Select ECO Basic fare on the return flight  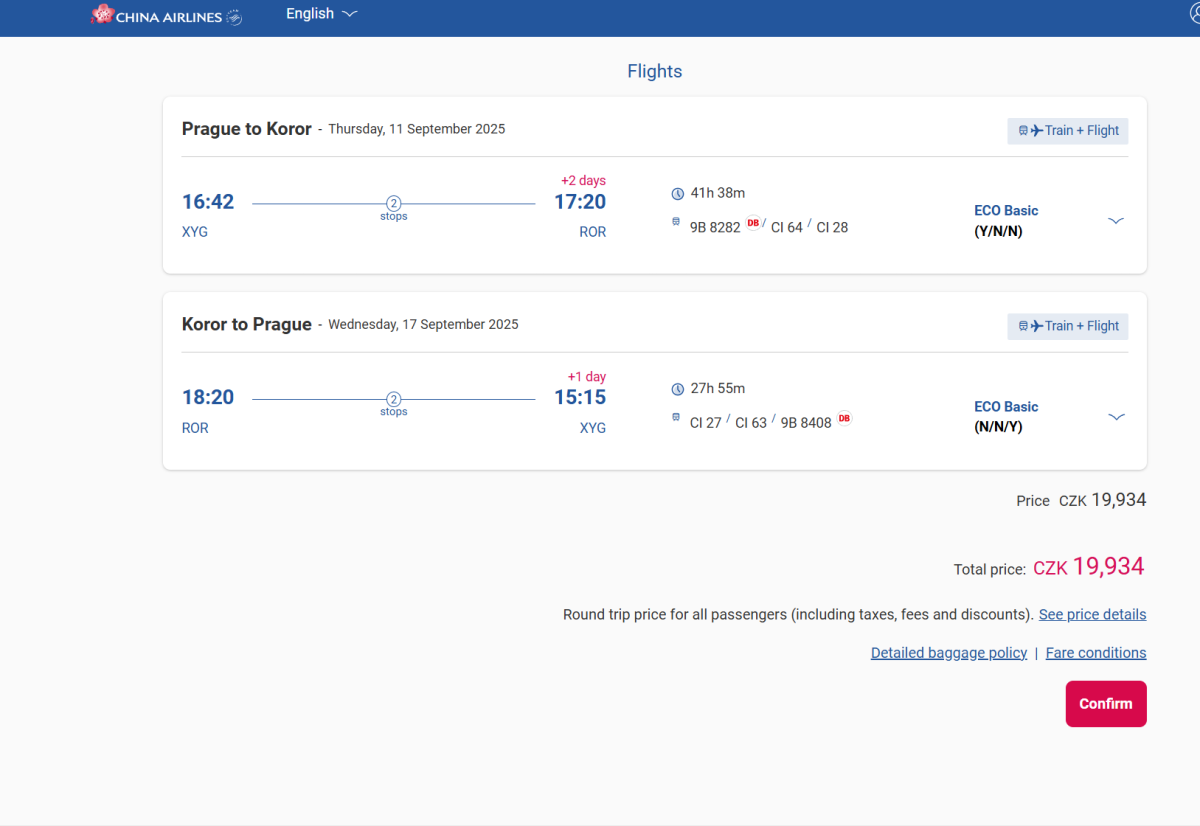point(1005,407)
